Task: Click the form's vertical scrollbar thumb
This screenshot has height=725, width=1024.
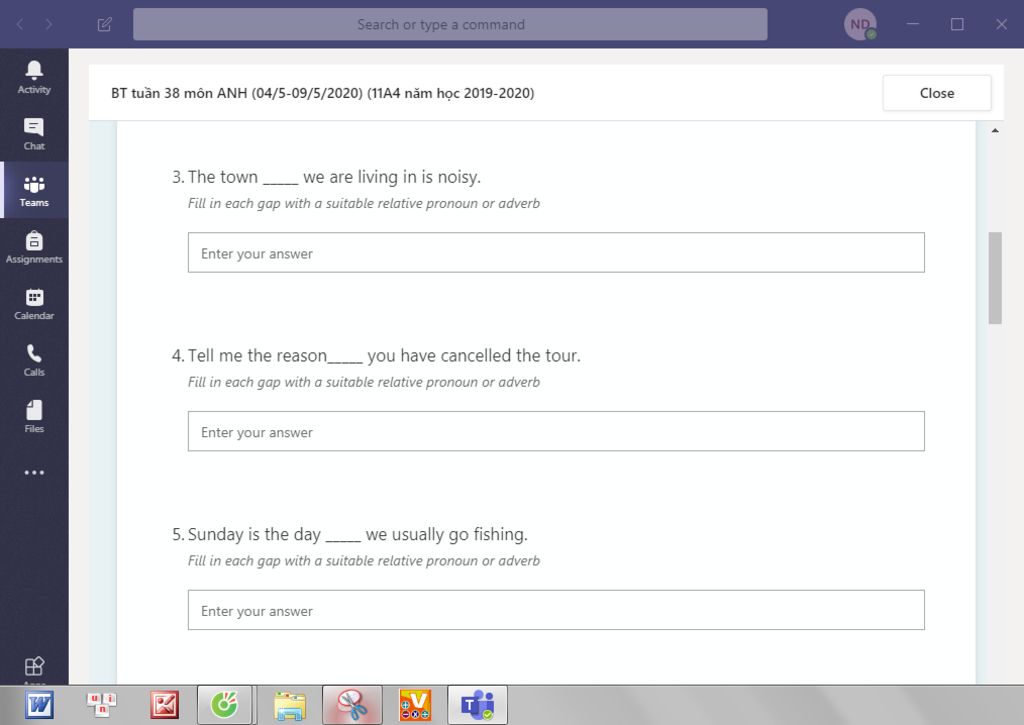Action: tap(995, 278)
